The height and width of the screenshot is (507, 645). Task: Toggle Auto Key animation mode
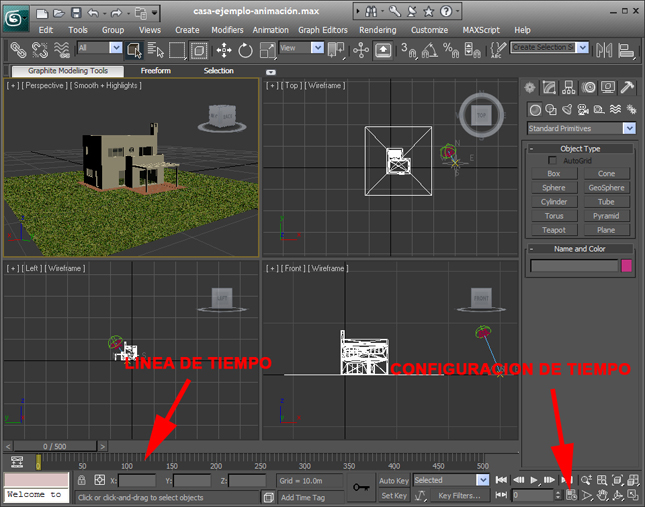point(393,480)
